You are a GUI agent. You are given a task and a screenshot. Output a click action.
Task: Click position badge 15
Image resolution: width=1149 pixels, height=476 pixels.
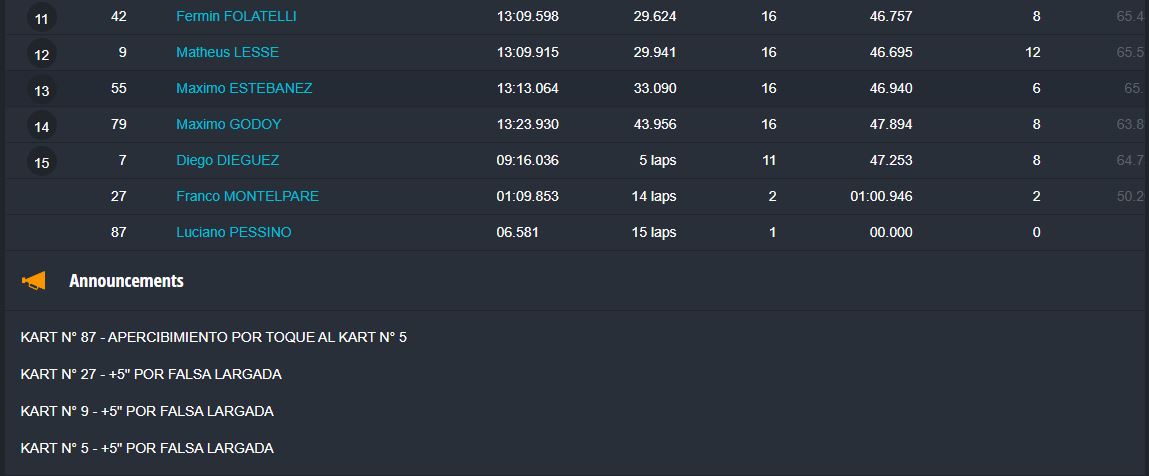tap(42, 163)
